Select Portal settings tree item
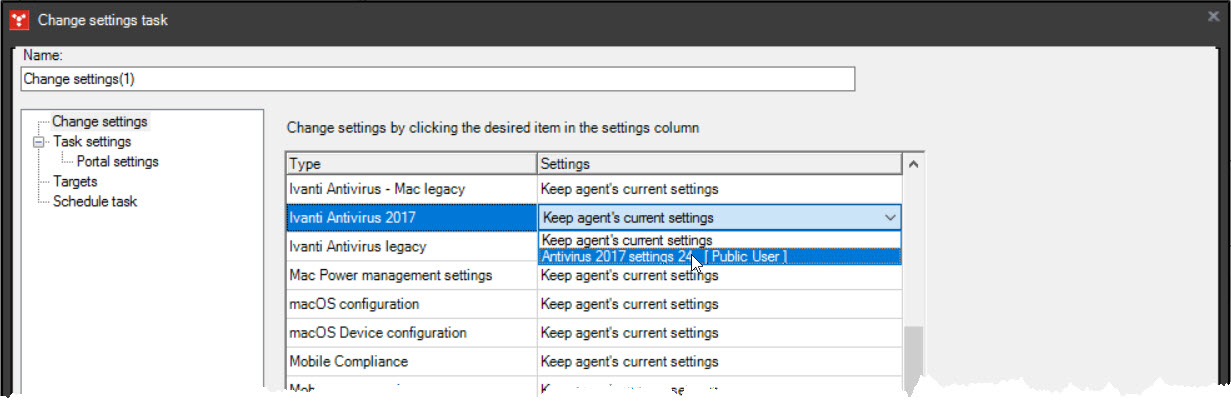Image resolution: width=1231 pixels, height=406 pixels. point(117,162)
